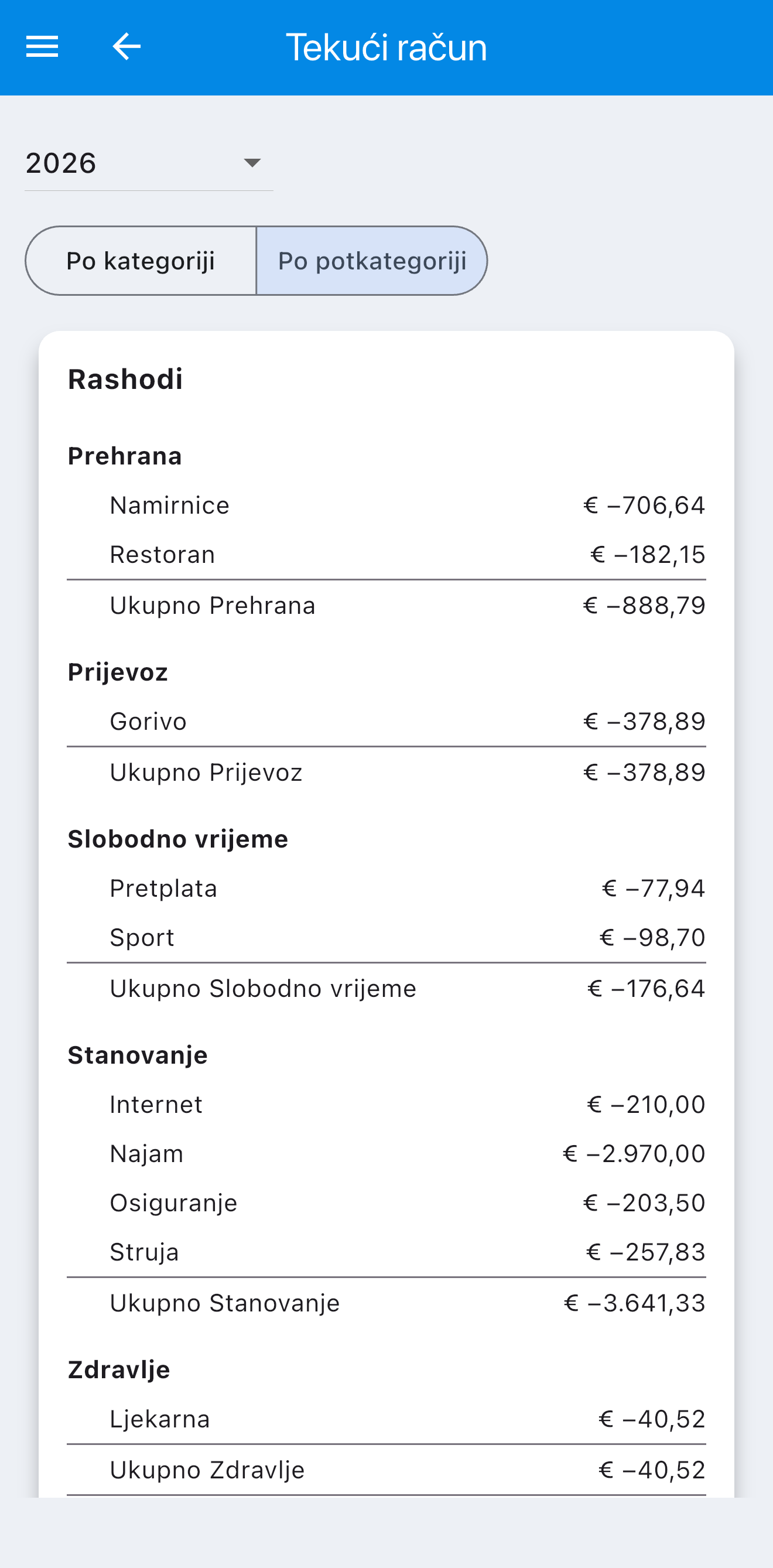The image size is (773, 1568).
Task: Tap the Ukupno Stanovanje total row
Action: click(386, 1303)
